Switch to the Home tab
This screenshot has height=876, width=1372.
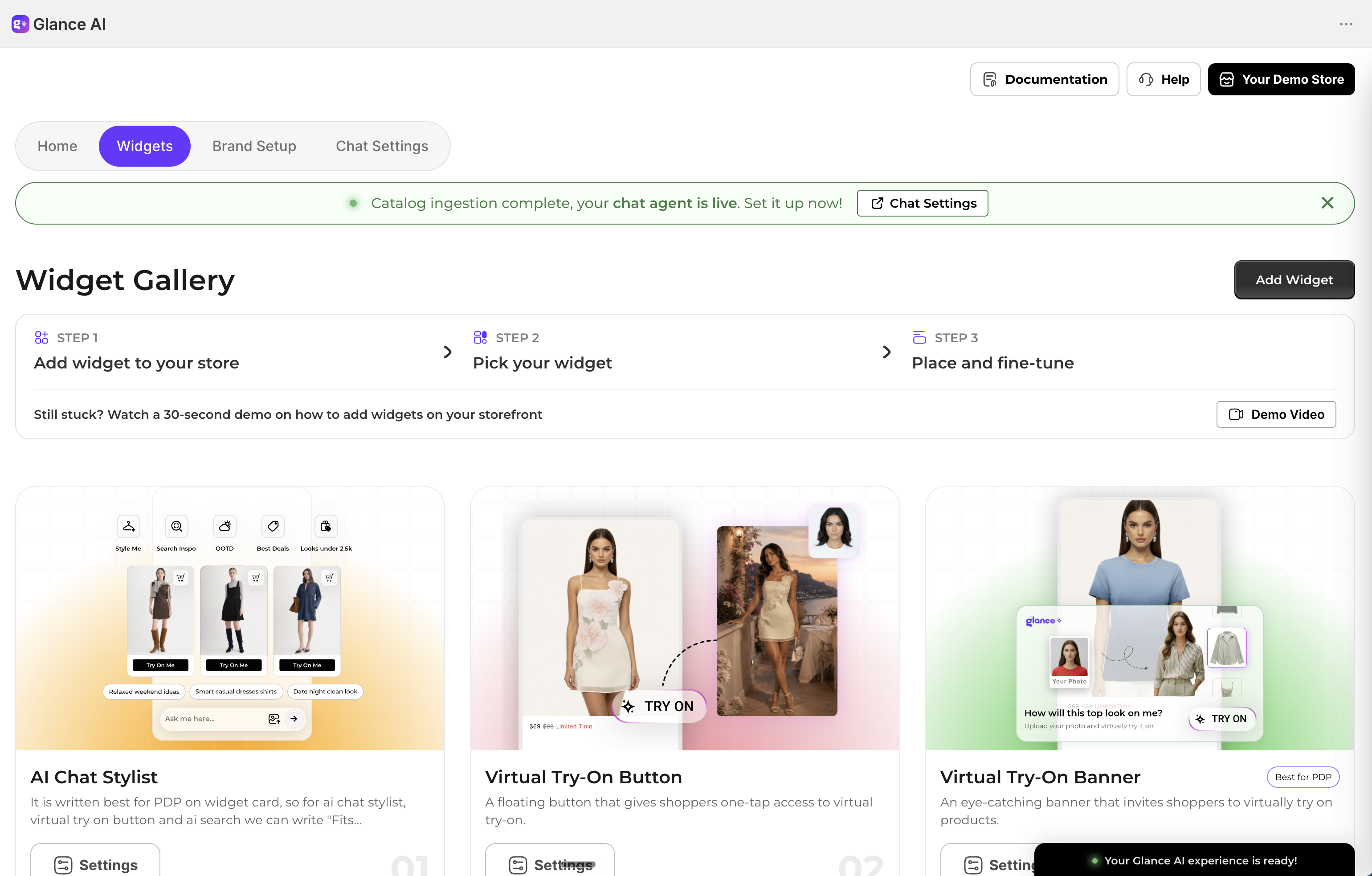[x=57, y=146]
